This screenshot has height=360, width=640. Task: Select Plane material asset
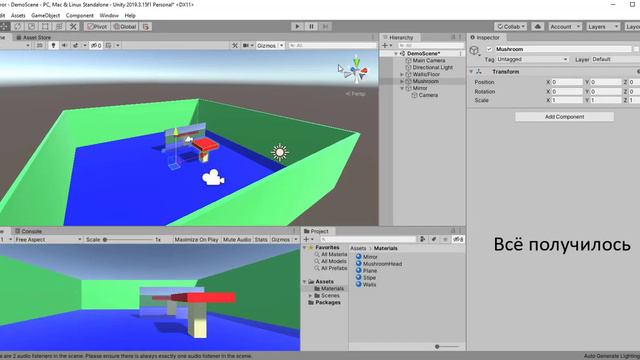point(366,271)
